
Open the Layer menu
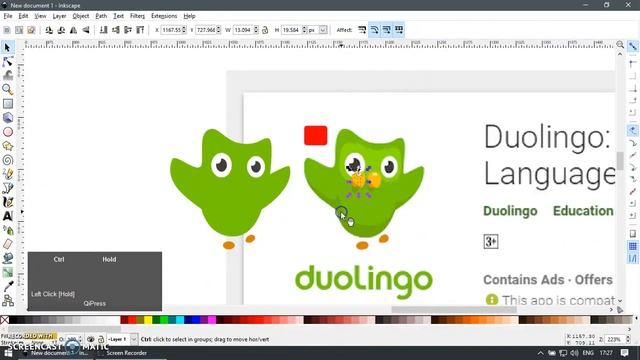pos(59,16)
